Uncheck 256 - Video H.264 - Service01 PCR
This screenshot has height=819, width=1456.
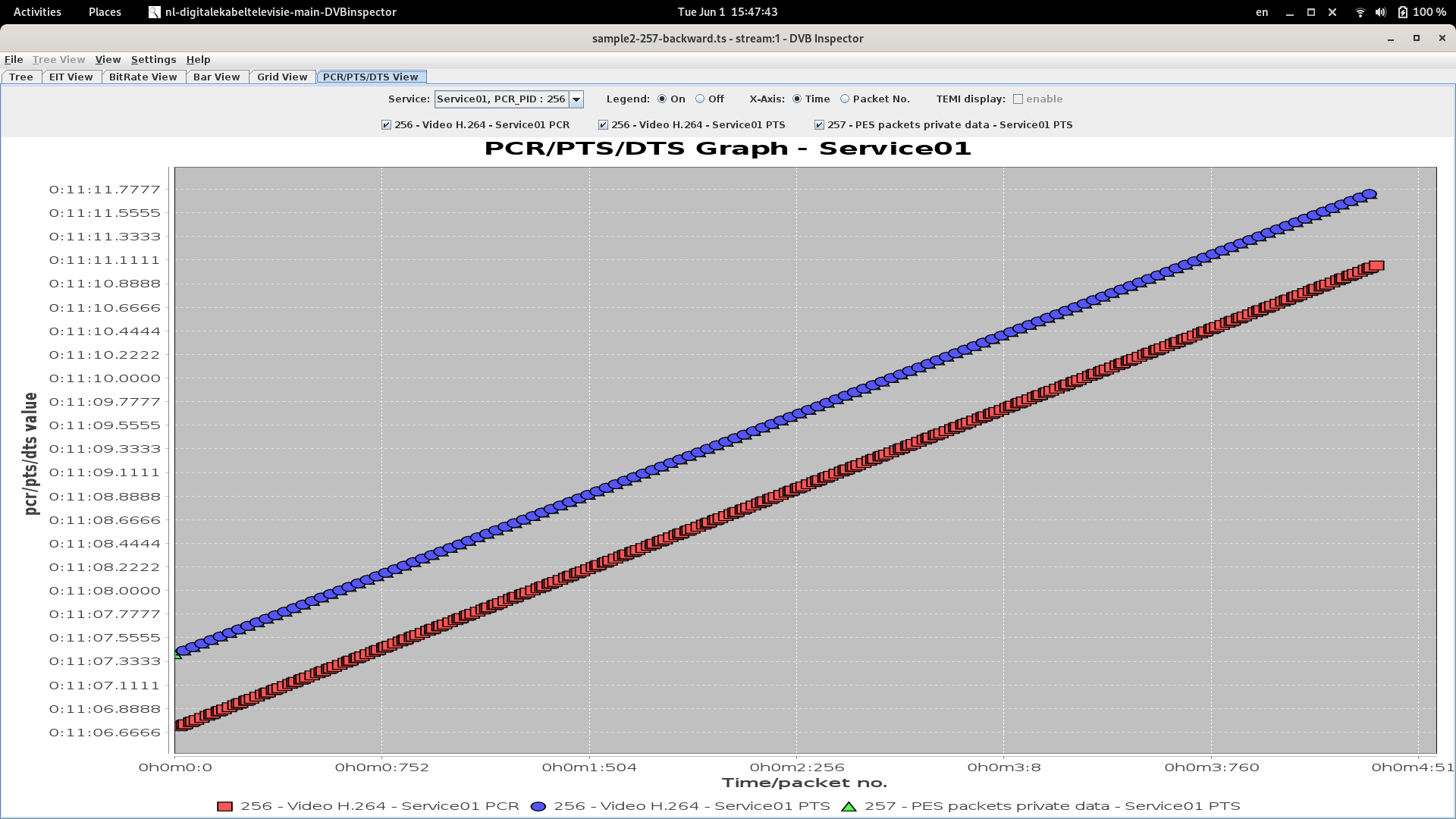click(x=385, y=124)
